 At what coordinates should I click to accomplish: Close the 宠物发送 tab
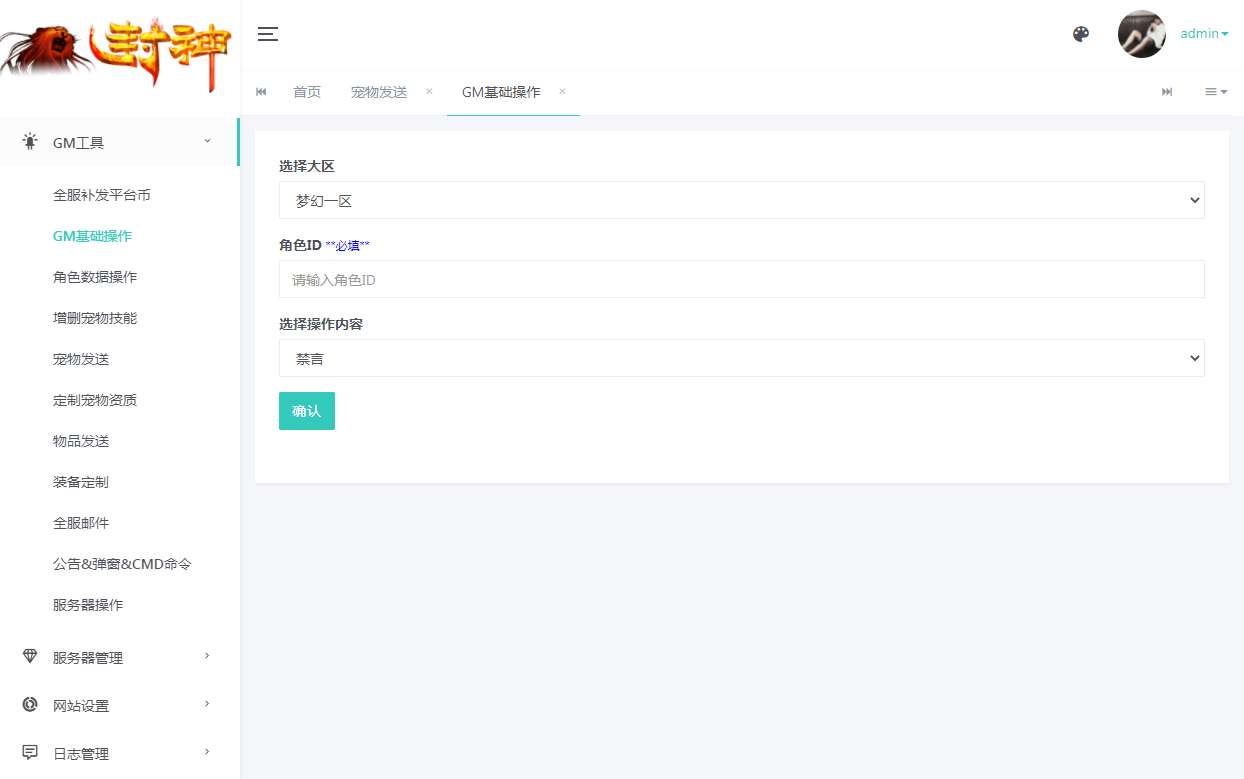click(428, 91)
